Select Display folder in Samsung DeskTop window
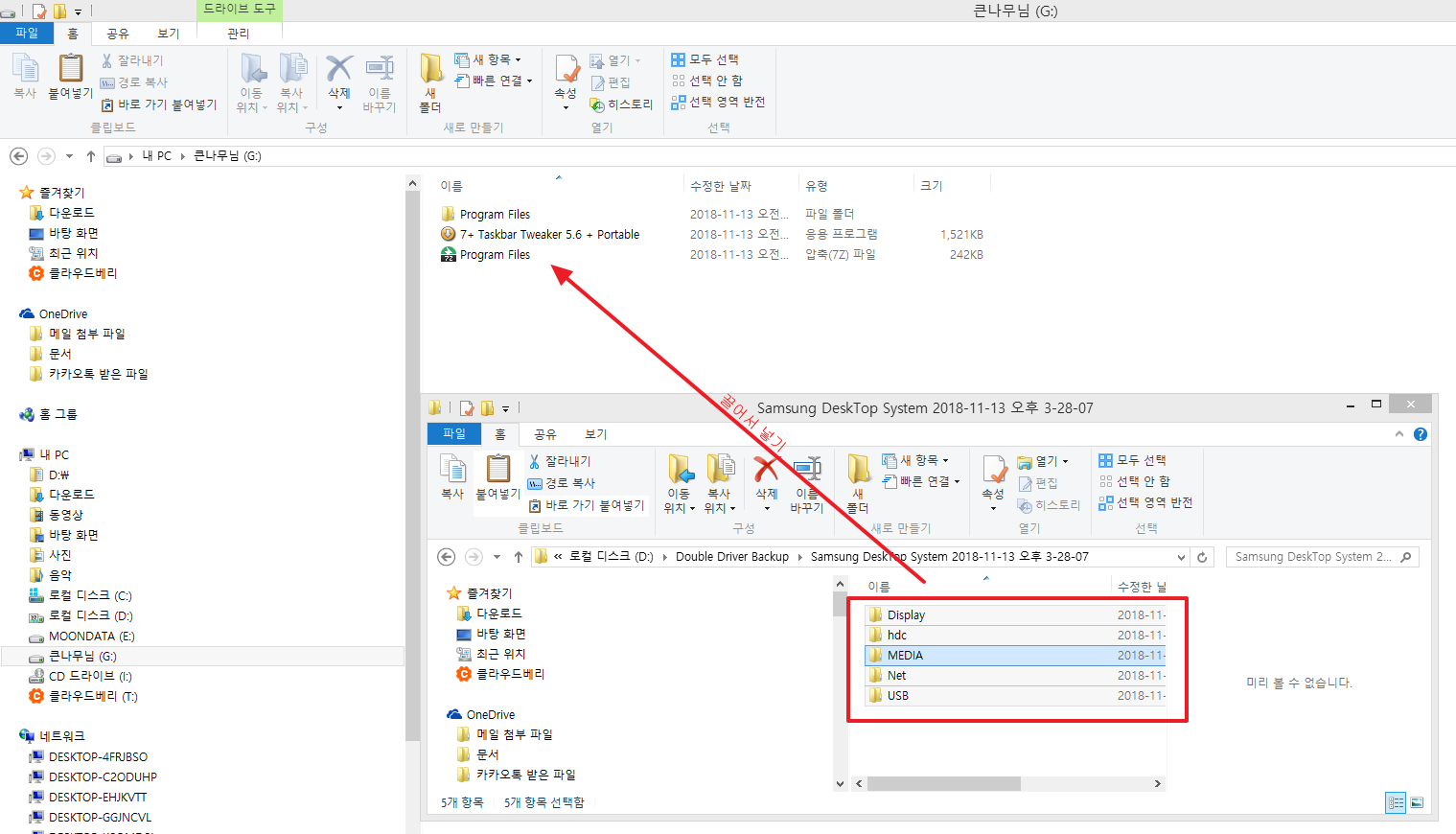 1016,615
